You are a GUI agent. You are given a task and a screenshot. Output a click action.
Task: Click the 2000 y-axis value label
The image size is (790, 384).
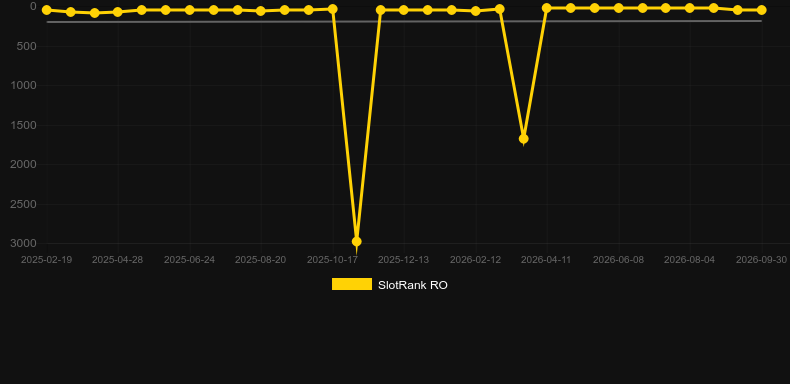(x=24, y=164)
